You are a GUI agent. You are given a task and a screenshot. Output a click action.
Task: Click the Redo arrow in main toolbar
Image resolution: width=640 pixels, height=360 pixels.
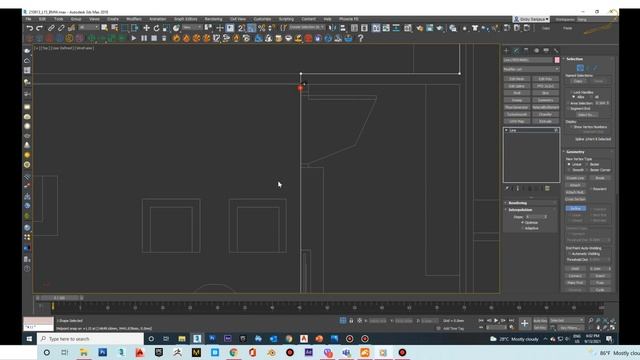point(40,28)
